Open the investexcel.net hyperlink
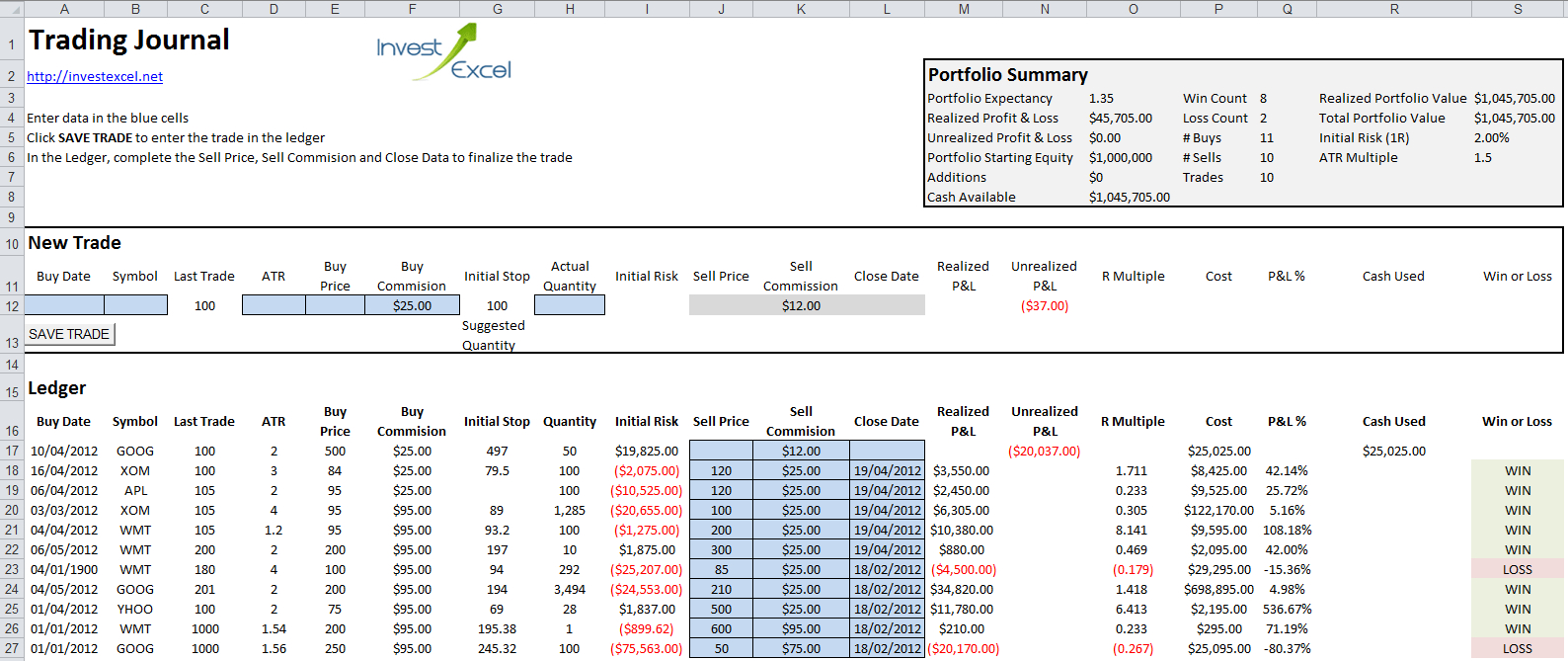The height and width of the screenshot is (661, 1568). 95,76
